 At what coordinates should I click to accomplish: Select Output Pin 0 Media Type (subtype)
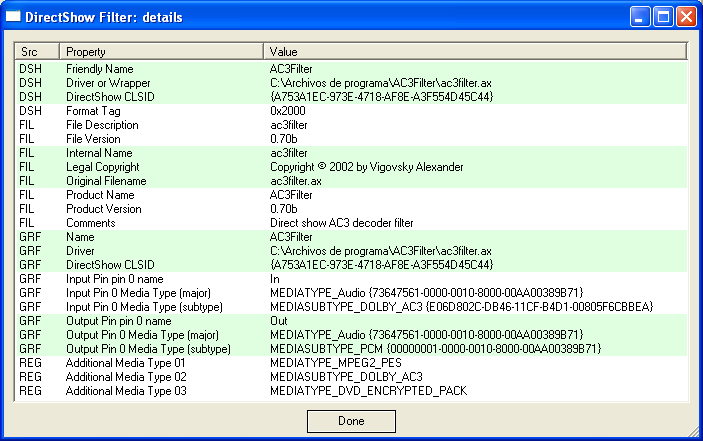(x=148, y=349)
